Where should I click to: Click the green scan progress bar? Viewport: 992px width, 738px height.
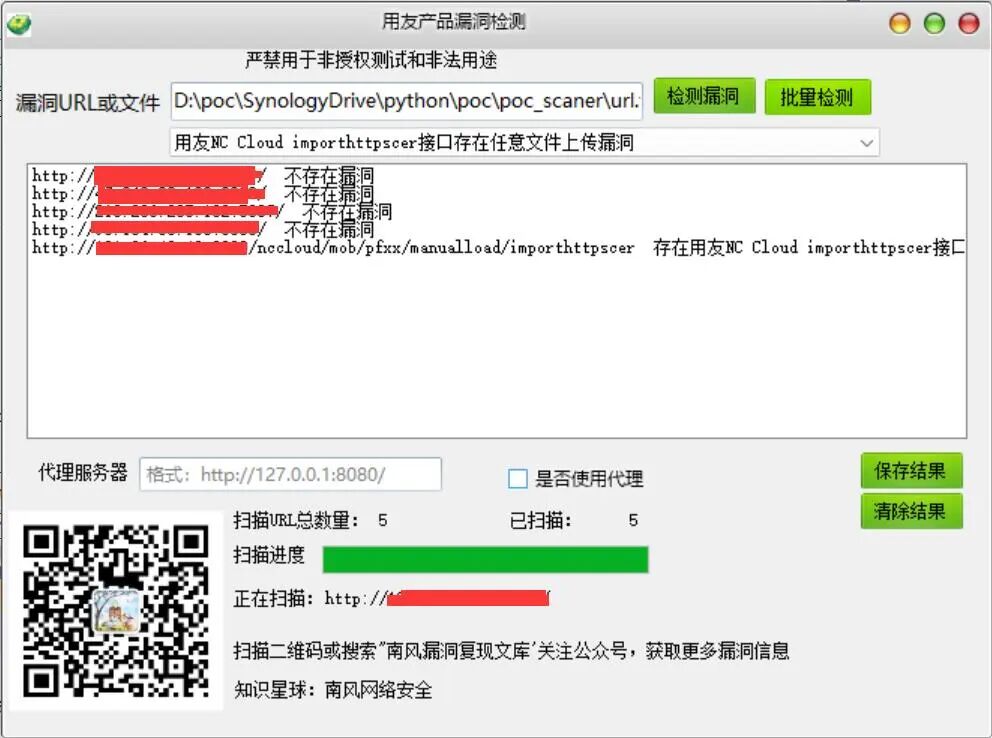point(485,560)
